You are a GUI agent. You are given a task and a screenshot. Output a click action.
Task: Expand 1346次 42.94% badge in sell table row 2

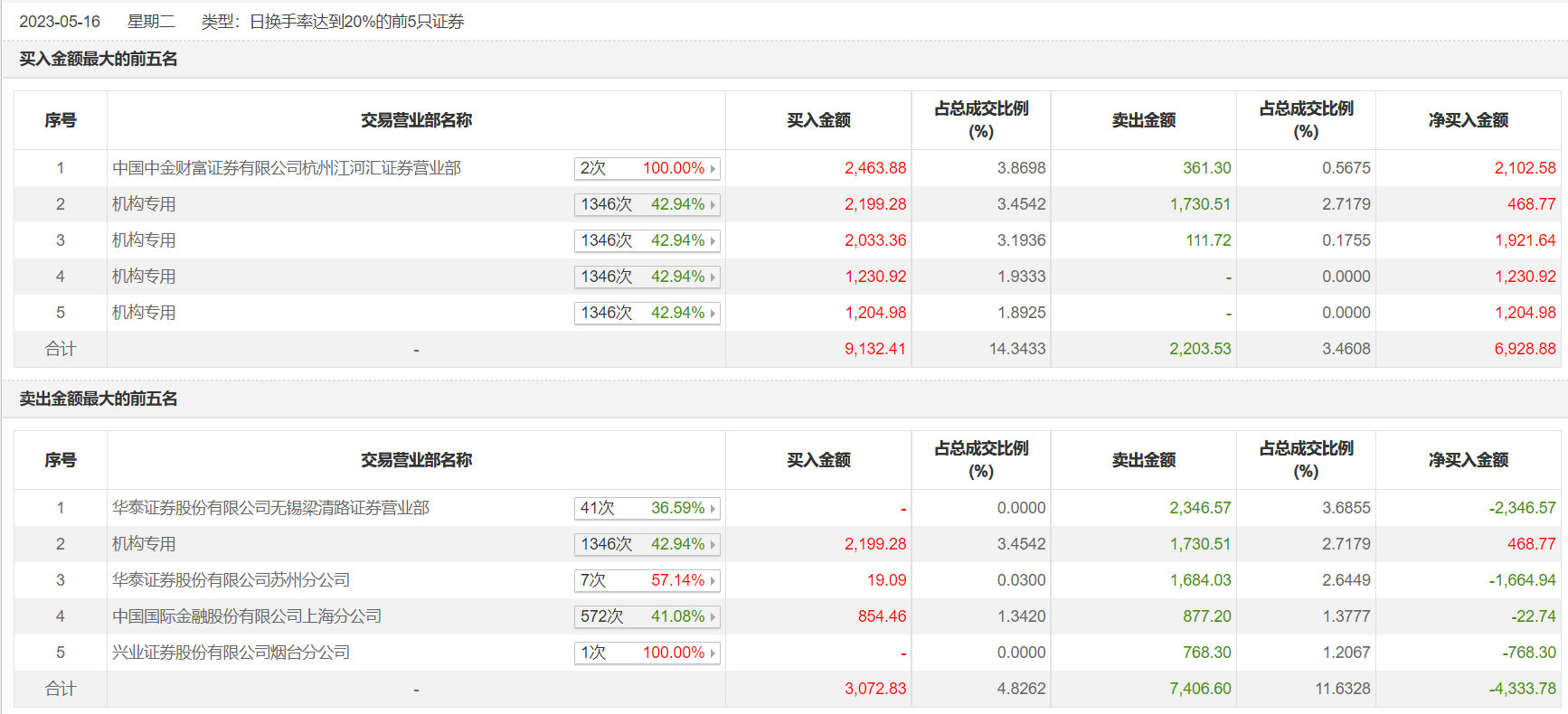(x=647, y=544)
